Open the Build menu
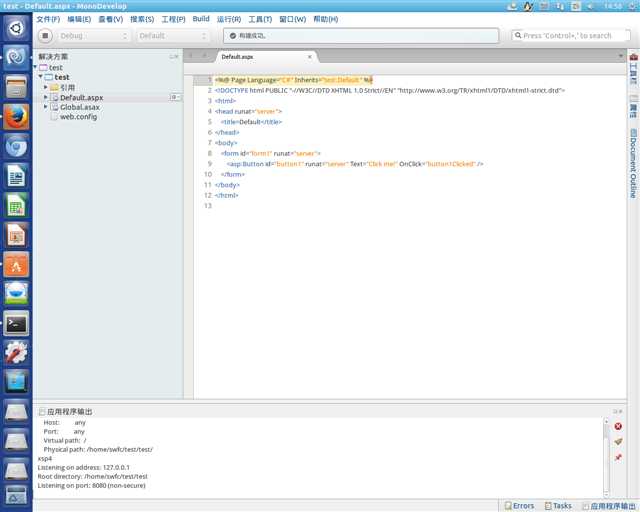 click(201, 19)
